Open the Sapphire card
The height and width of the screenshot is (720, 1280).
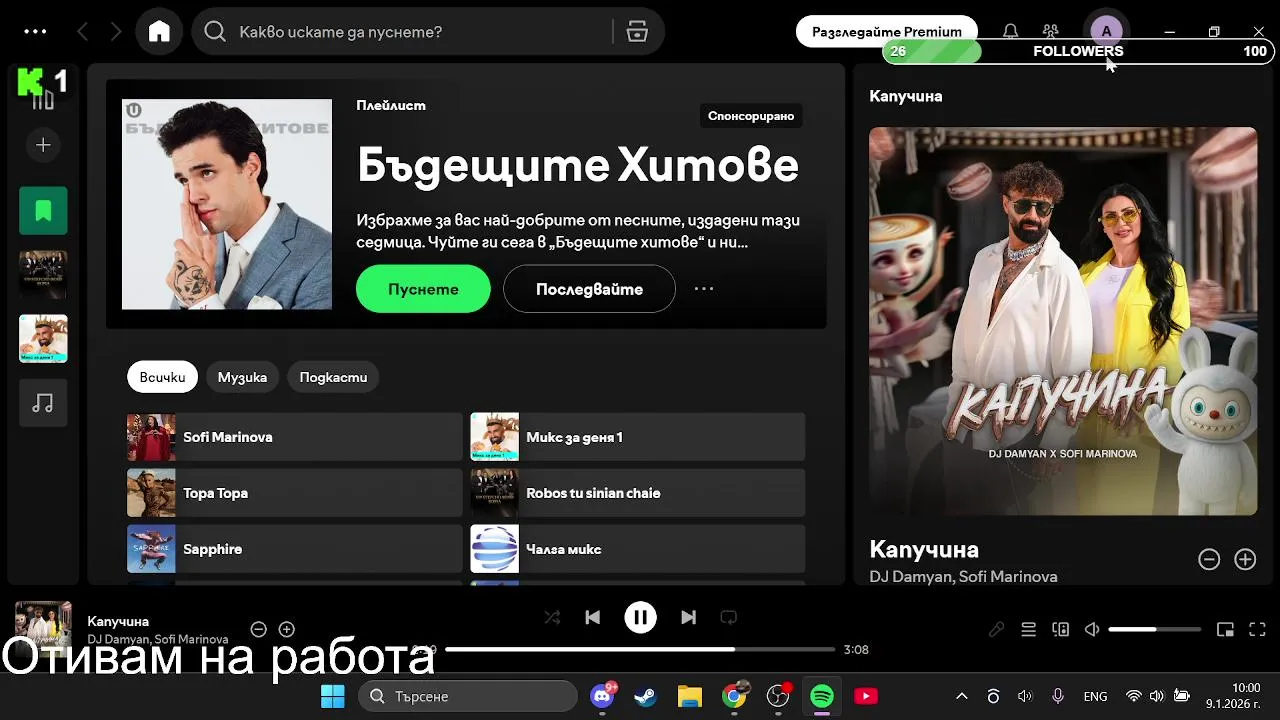295,549
